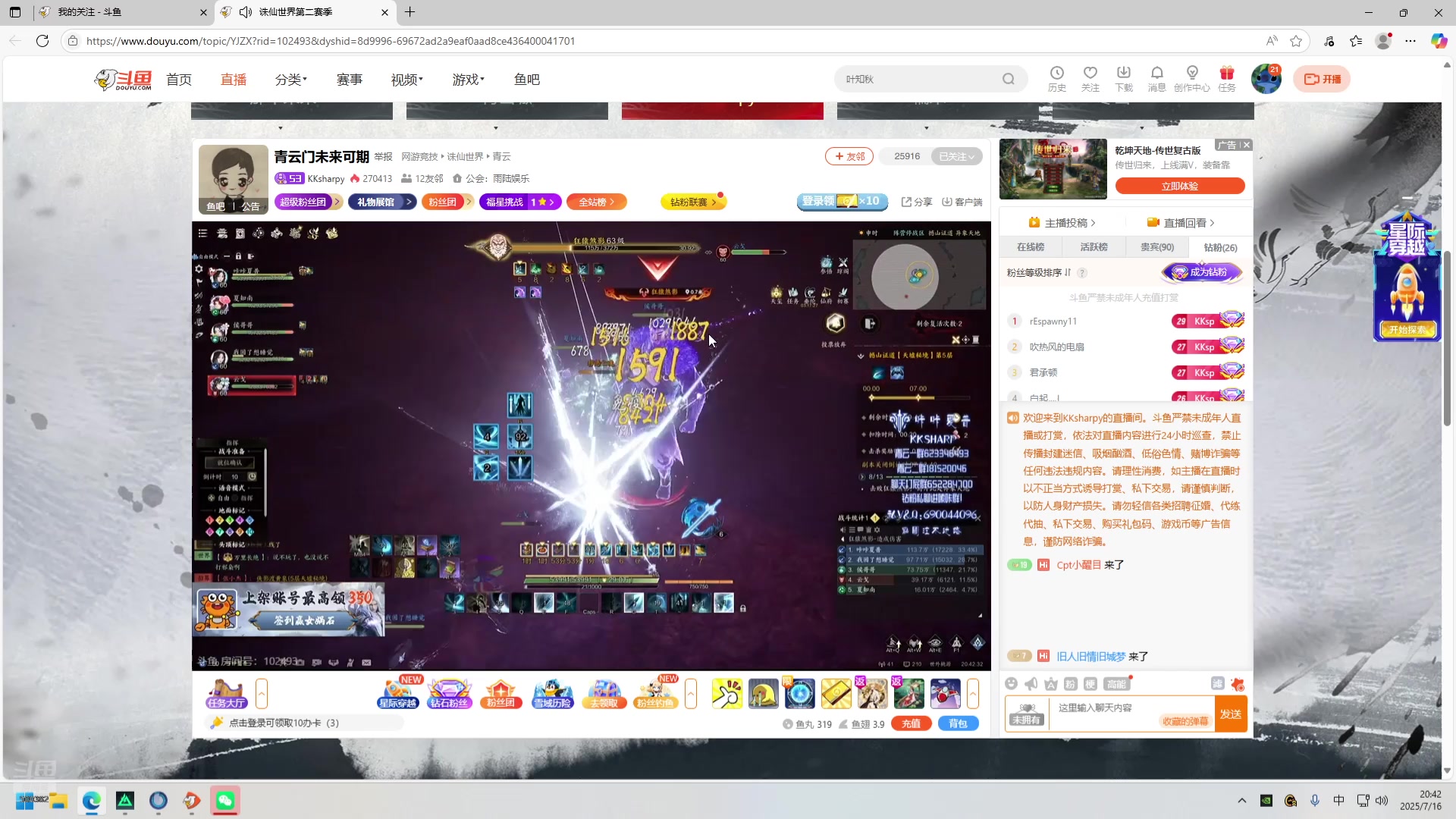The image size is (1456, 819).
Task: Select the 赛事 nav item
Action: 350,80
